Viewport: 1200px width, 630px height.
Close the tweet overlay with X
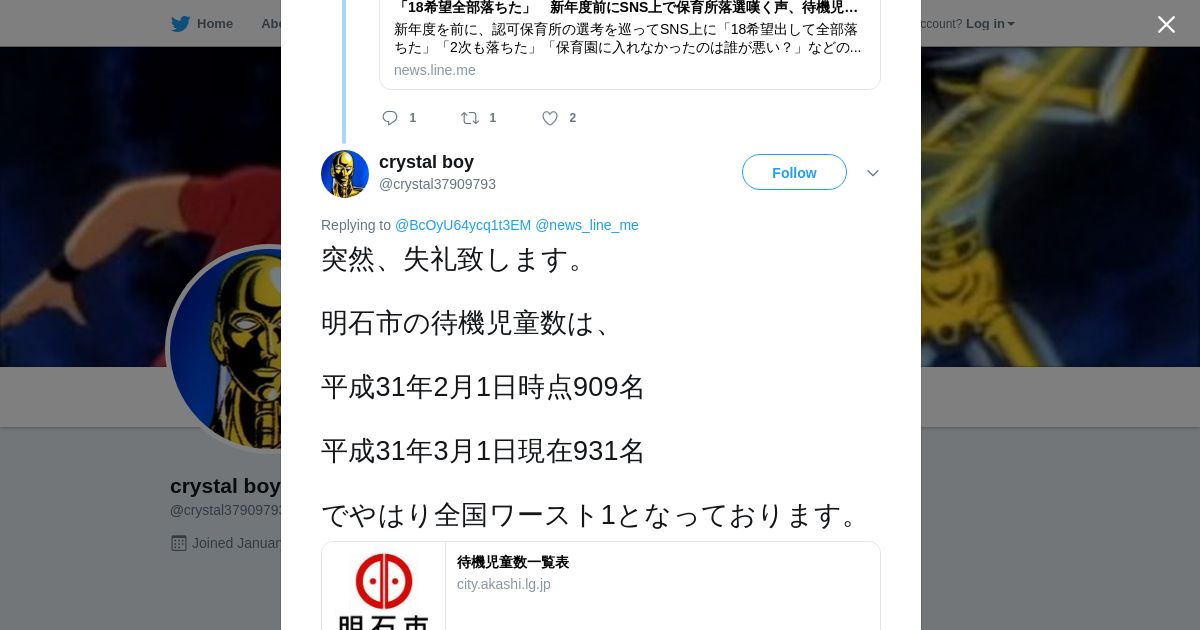point(1166,24)
